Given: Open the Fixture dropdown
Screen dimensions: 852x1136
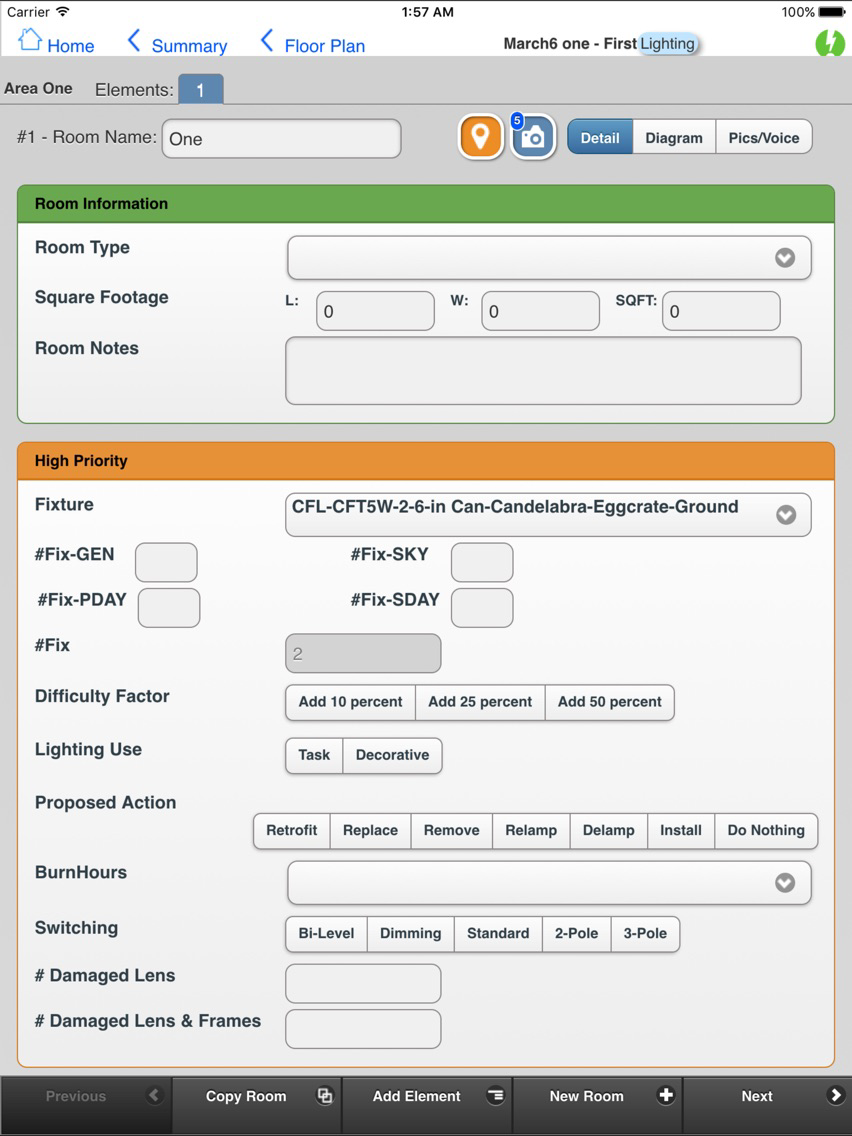Looking at the screenshot, I should coord(548,514).
